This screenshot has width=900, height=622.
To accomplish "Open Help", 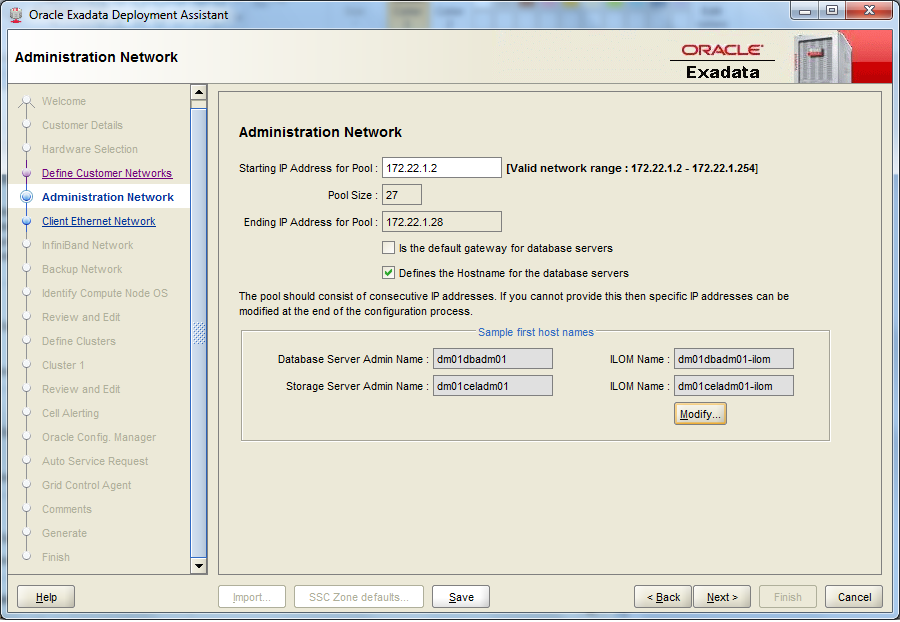I will 45,596.
